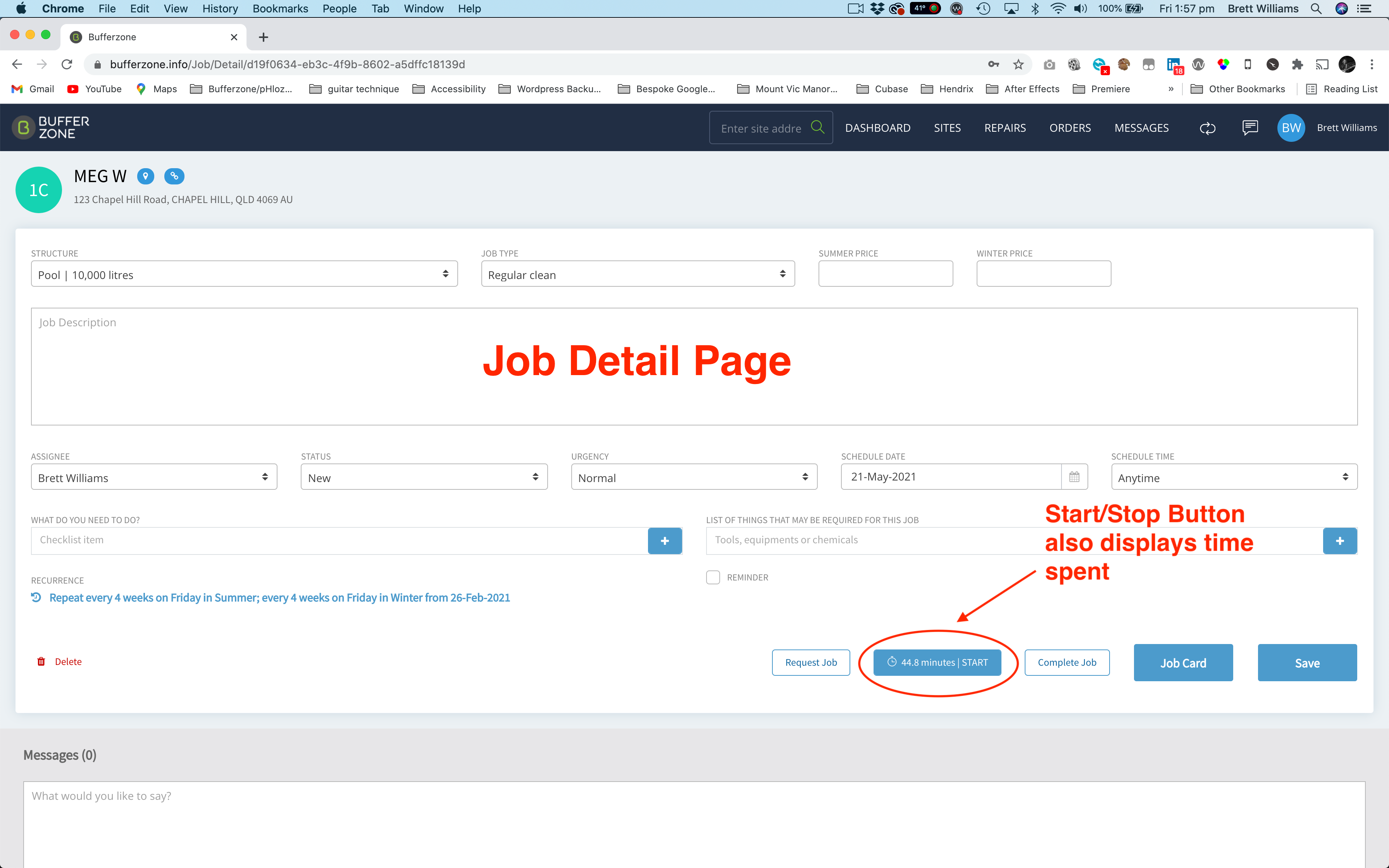This screenshot has height=868, width=1389.
Task: Go to Messages in navigation
Action: click(x=1141, y=127)
